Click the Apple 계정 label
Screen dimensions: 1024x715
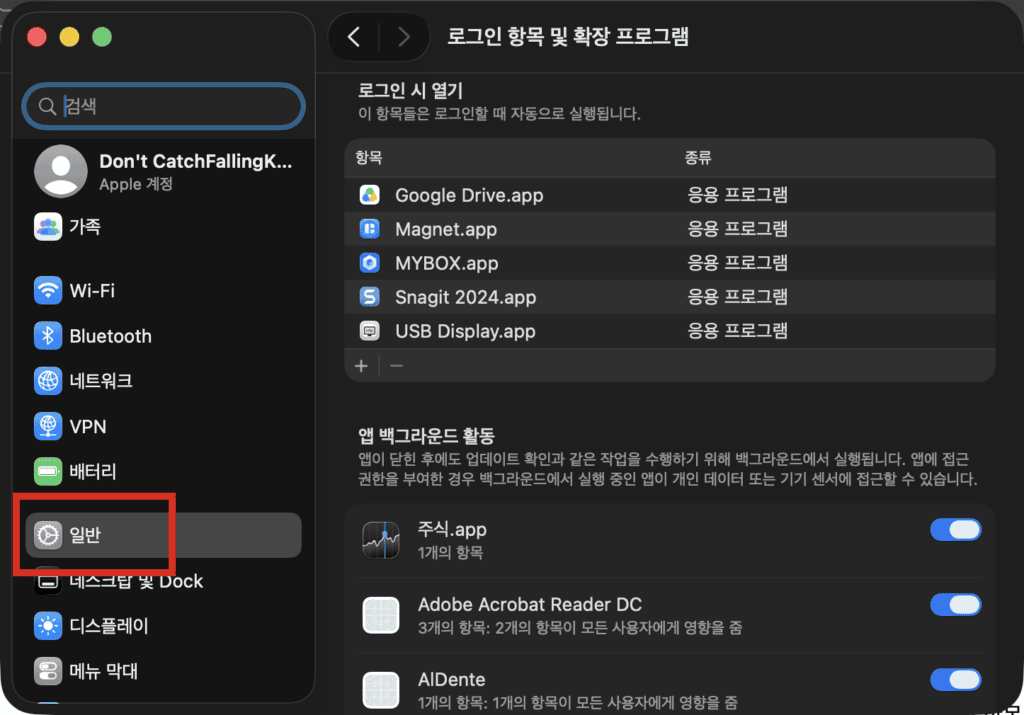click(136, 184)
